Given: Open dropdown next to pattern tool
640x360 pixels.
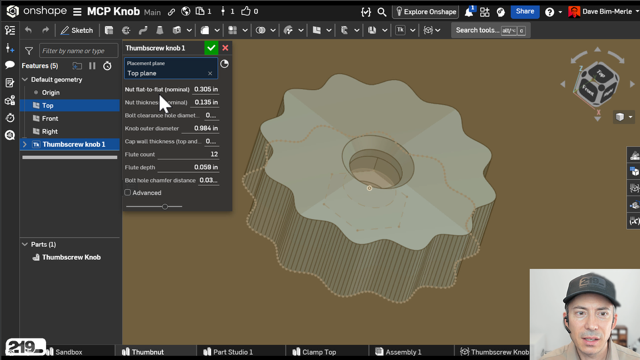Looking at the screenshot, I should (245, 30).
